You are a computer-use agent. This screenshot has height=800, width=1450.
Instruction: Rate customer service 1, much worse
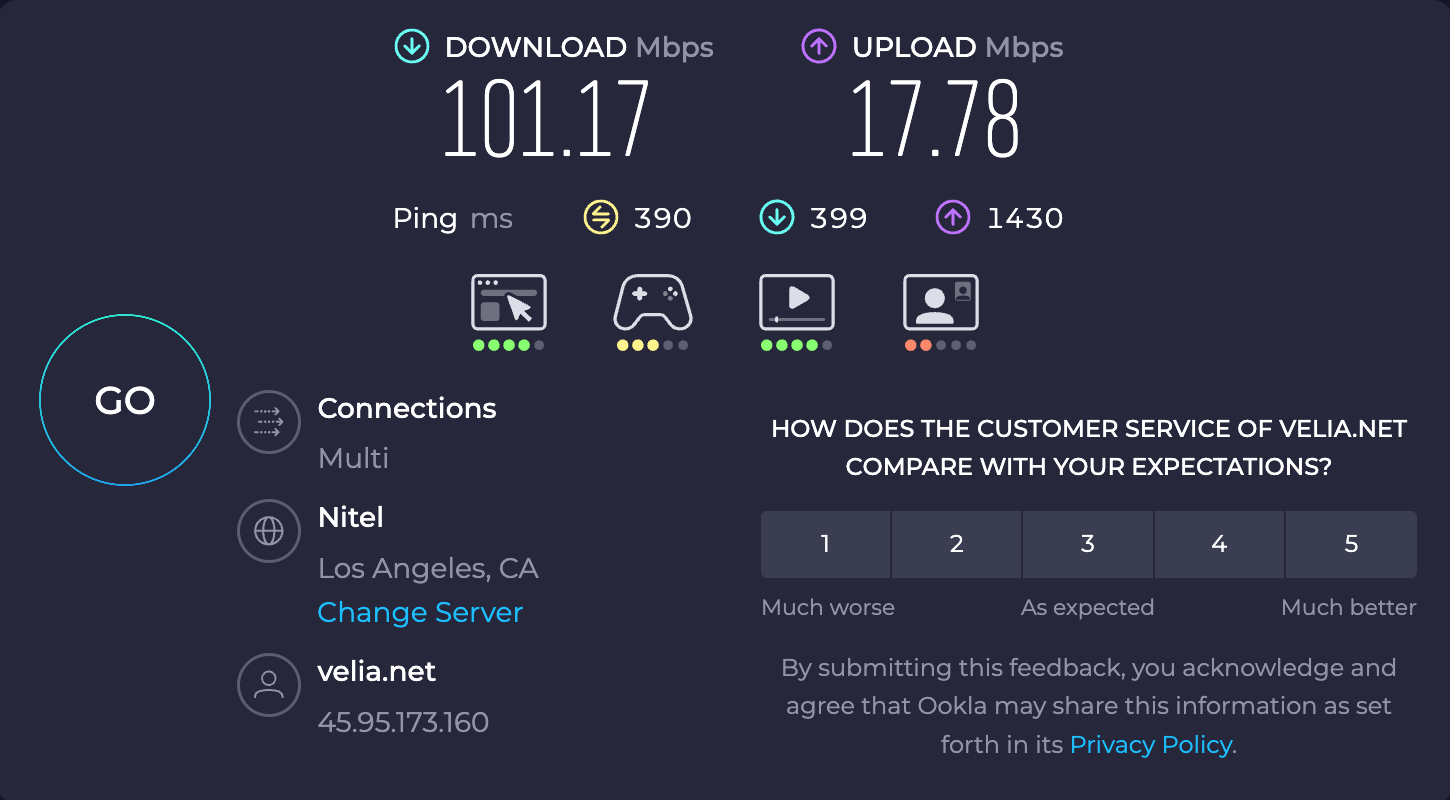coord(825,544)
